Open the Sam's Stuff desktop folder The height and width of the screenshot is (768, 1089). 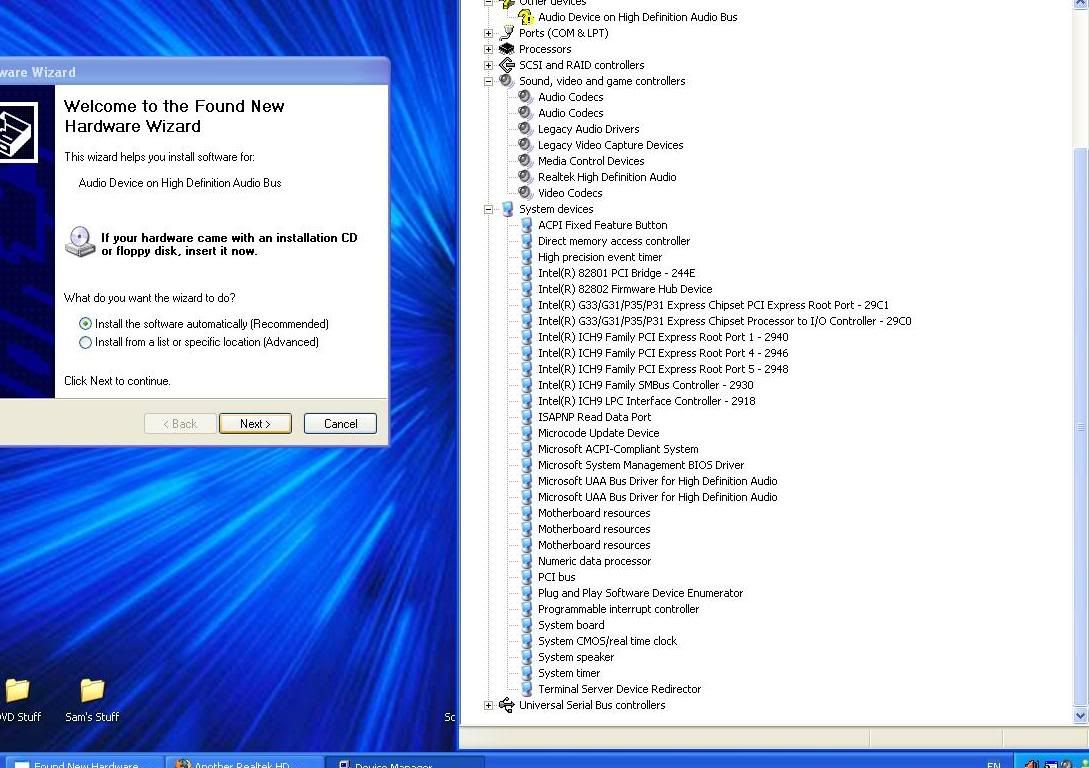92,691
